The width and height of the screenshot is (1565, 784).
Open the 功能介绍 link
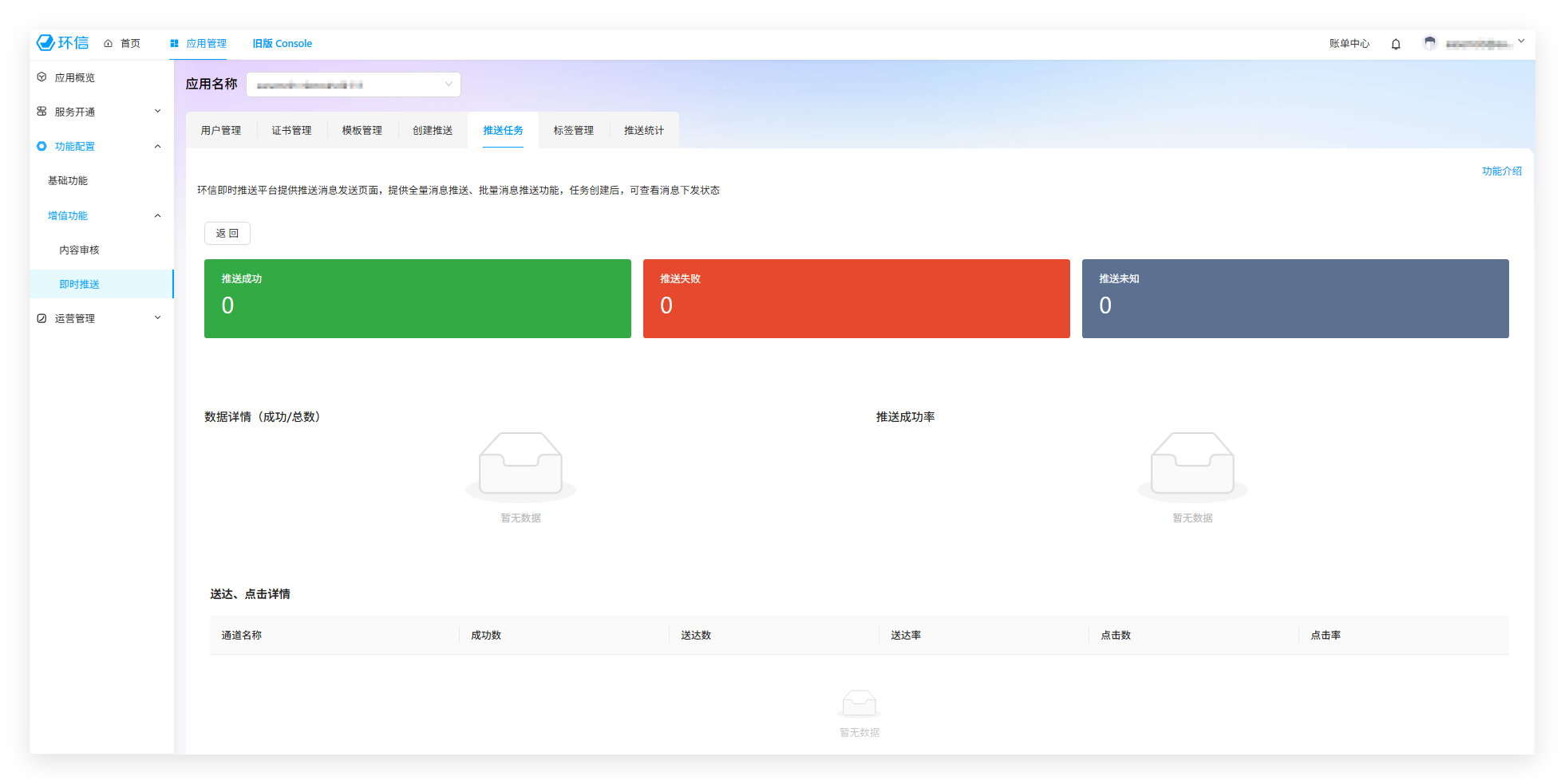[1501, 171]
